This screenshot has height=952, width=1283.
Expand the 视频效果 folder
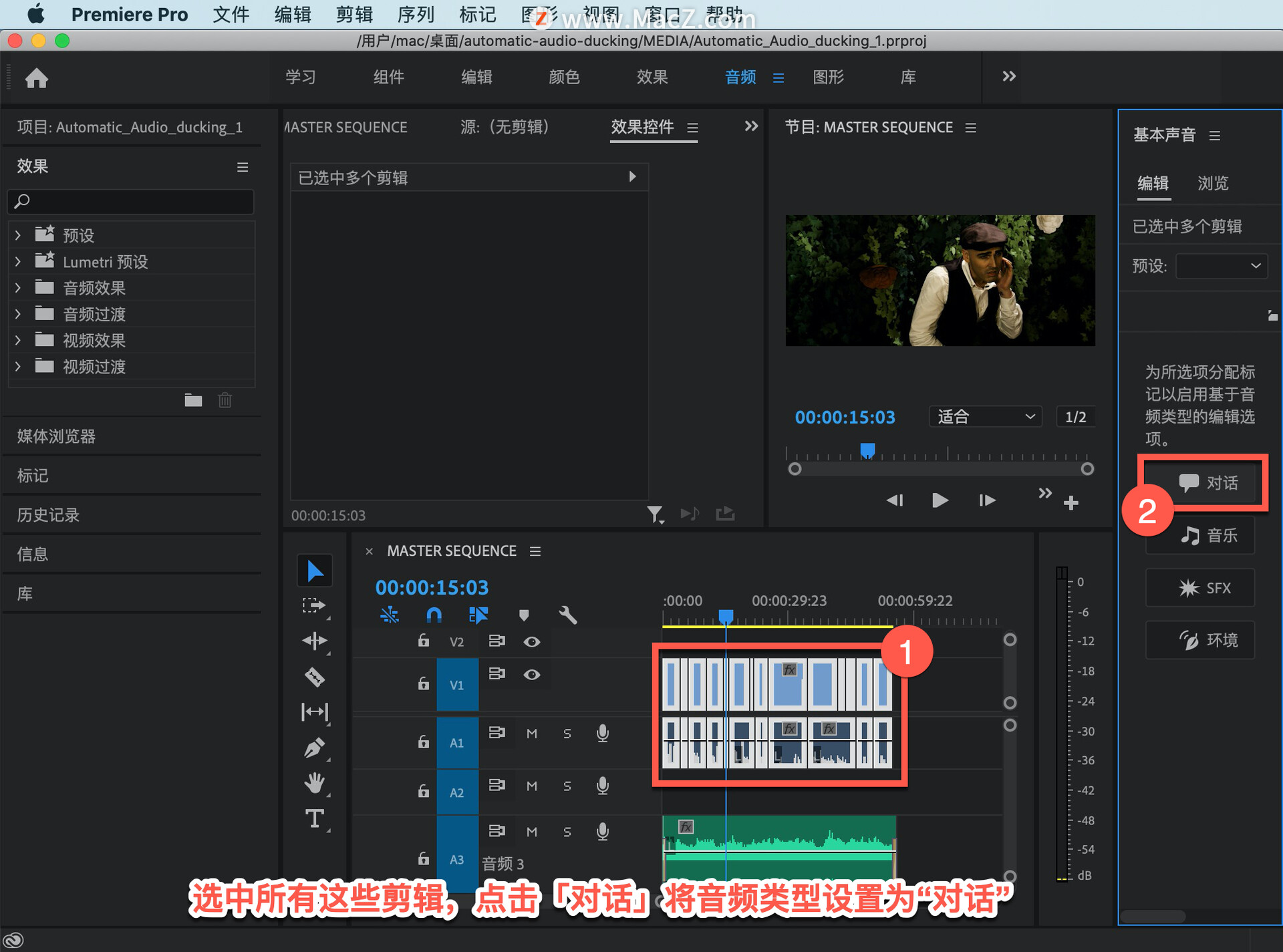(18, 340)
